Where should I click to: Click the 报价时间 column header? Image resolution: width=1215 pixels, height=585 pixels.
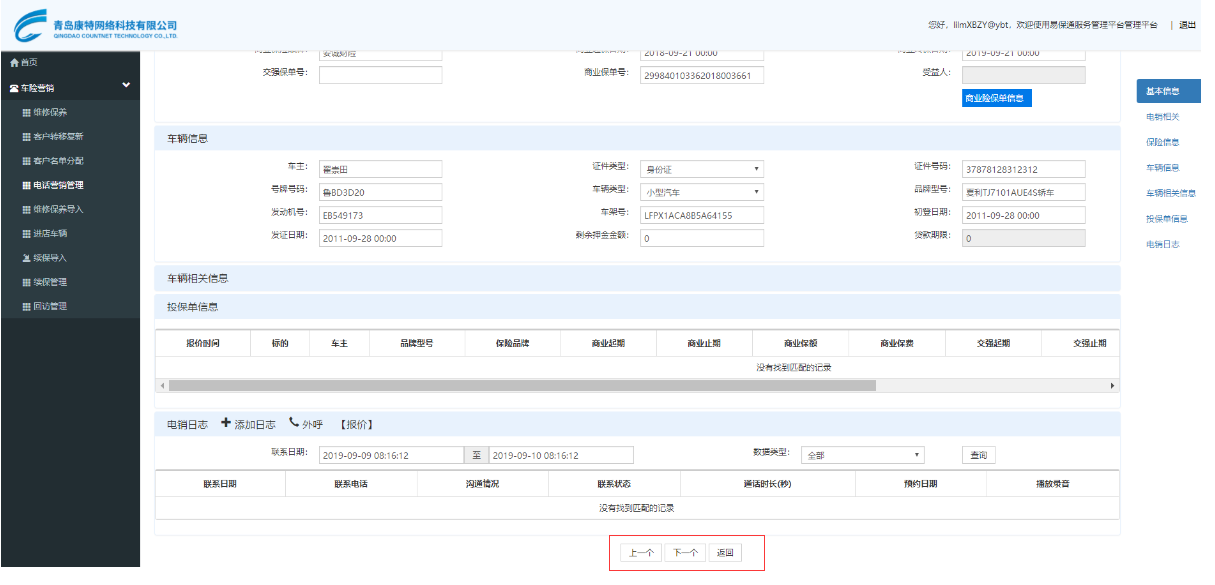tap(202, 343)
